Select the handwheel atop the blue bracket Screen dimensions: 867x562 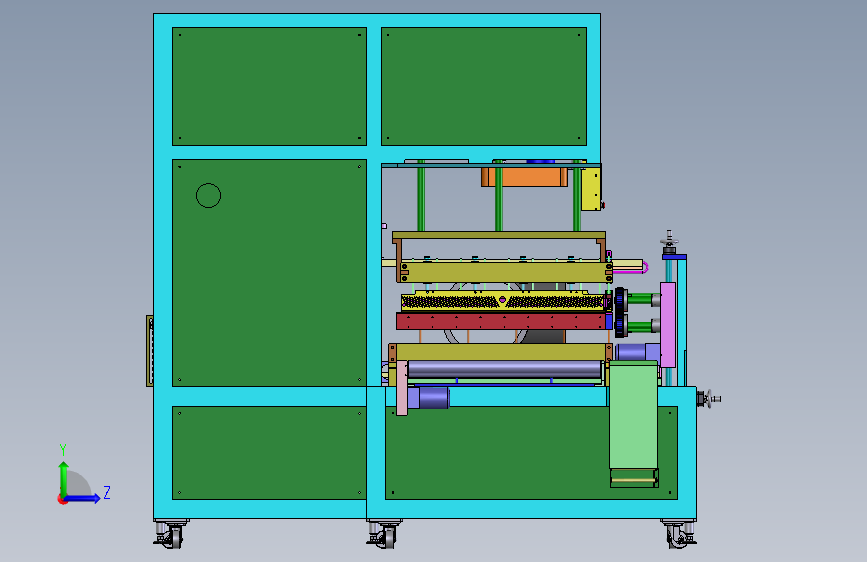669,242
